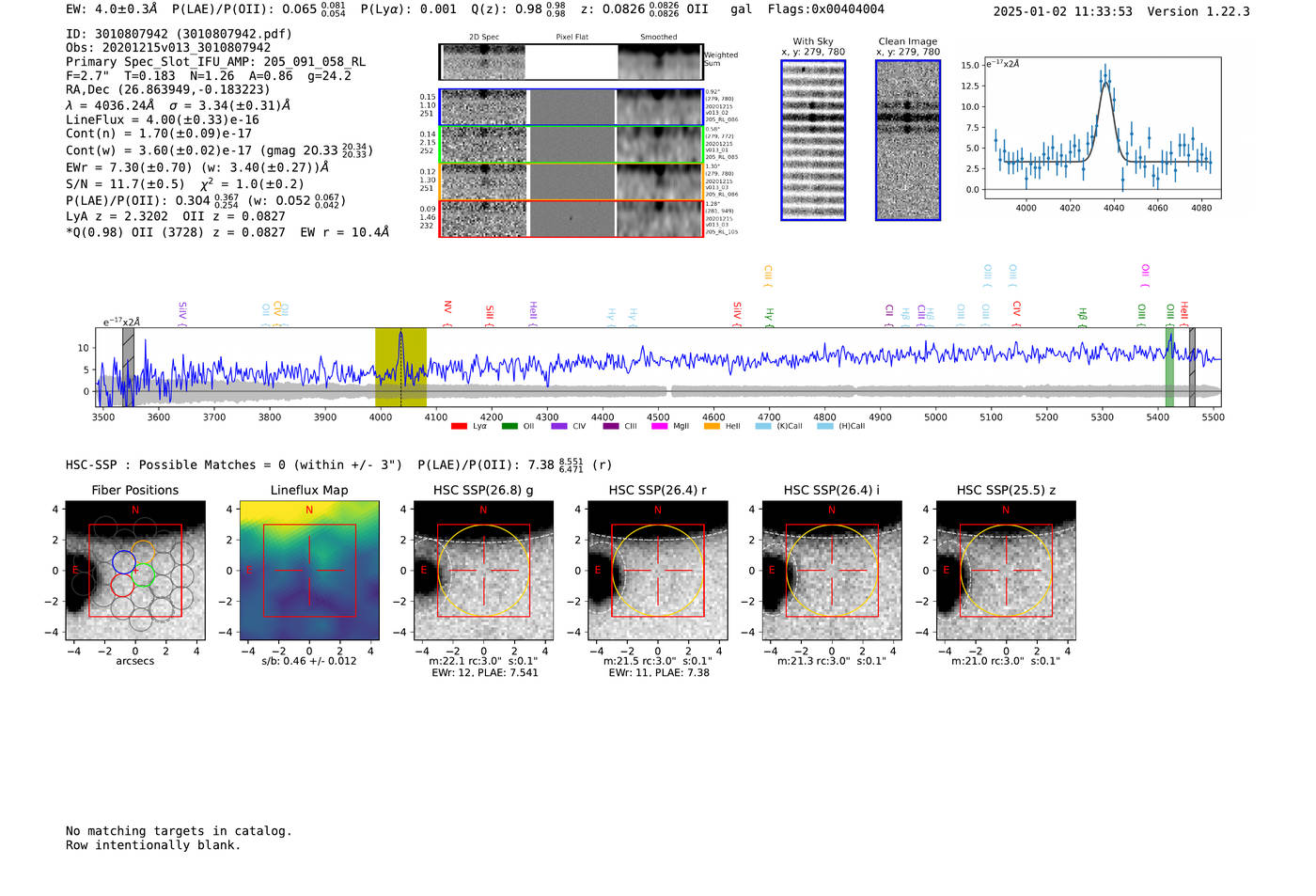Click the yellow highlighted line region in spectrum
The image size is (1316, 896).
coord(400,368)
